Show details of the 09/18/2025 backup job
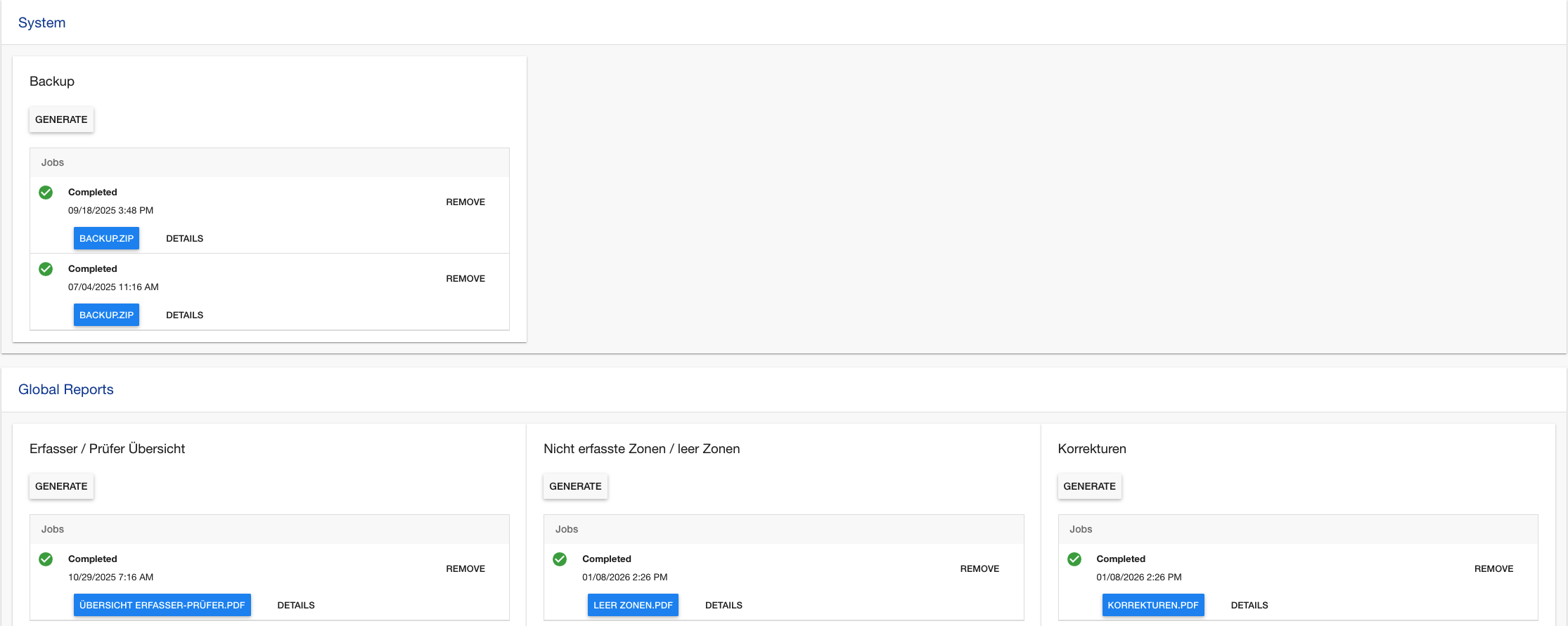 tap(184, 238)
